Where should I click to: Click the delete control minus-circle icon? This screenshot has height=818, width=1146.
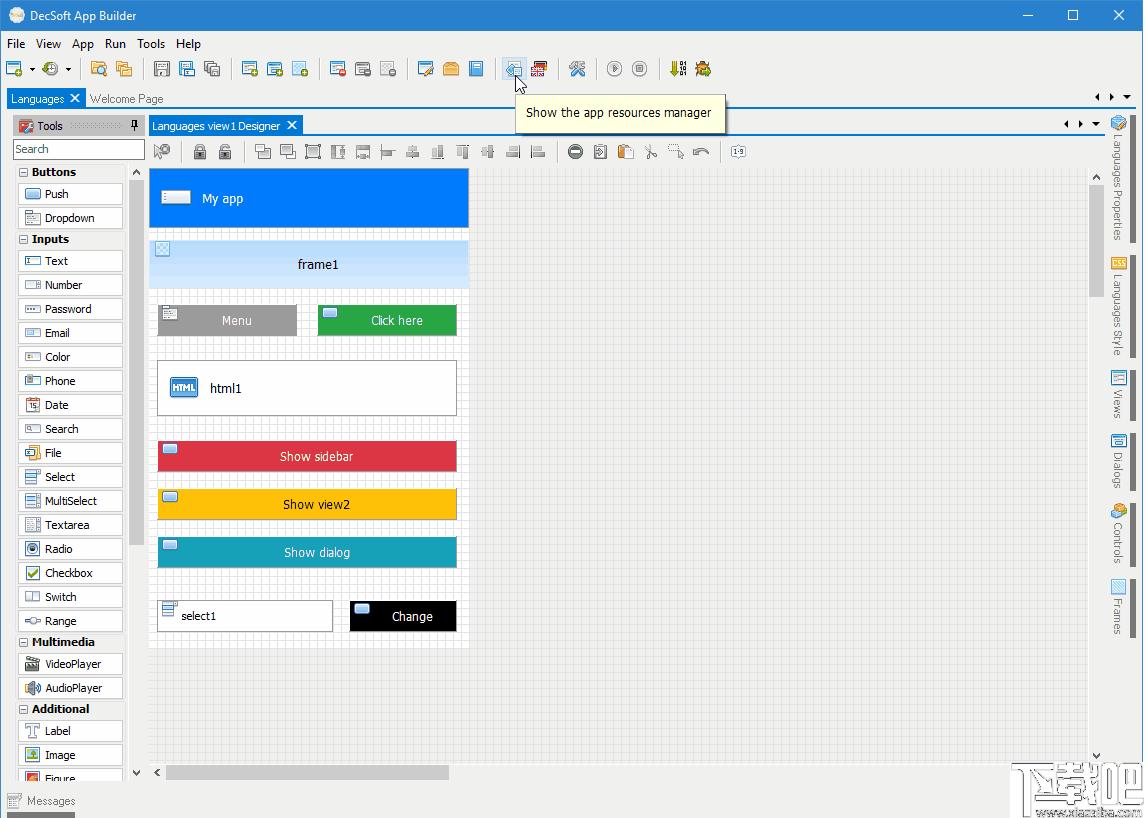575,151
